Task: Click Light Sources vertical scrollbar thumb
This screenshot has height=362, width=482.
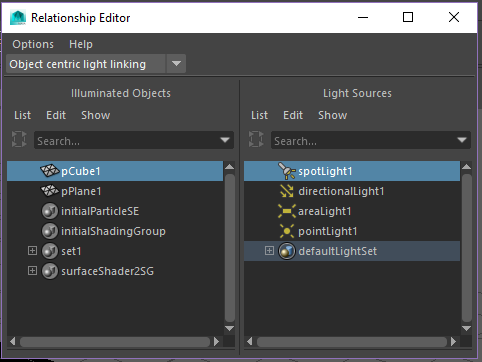Action: tap(467, 248)
